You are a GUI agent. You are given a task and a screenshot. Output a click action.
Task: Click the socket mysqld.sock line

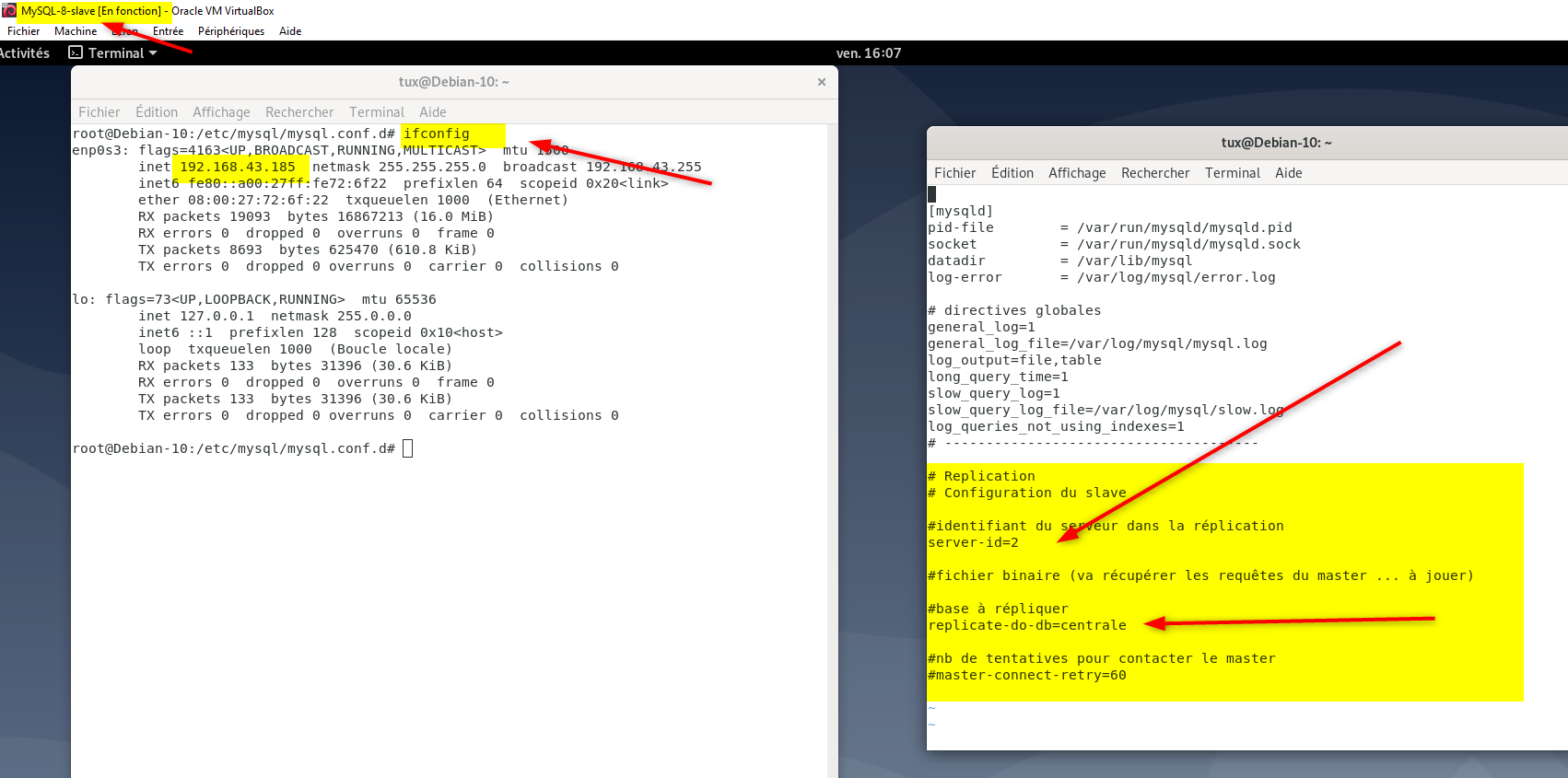1114,244
